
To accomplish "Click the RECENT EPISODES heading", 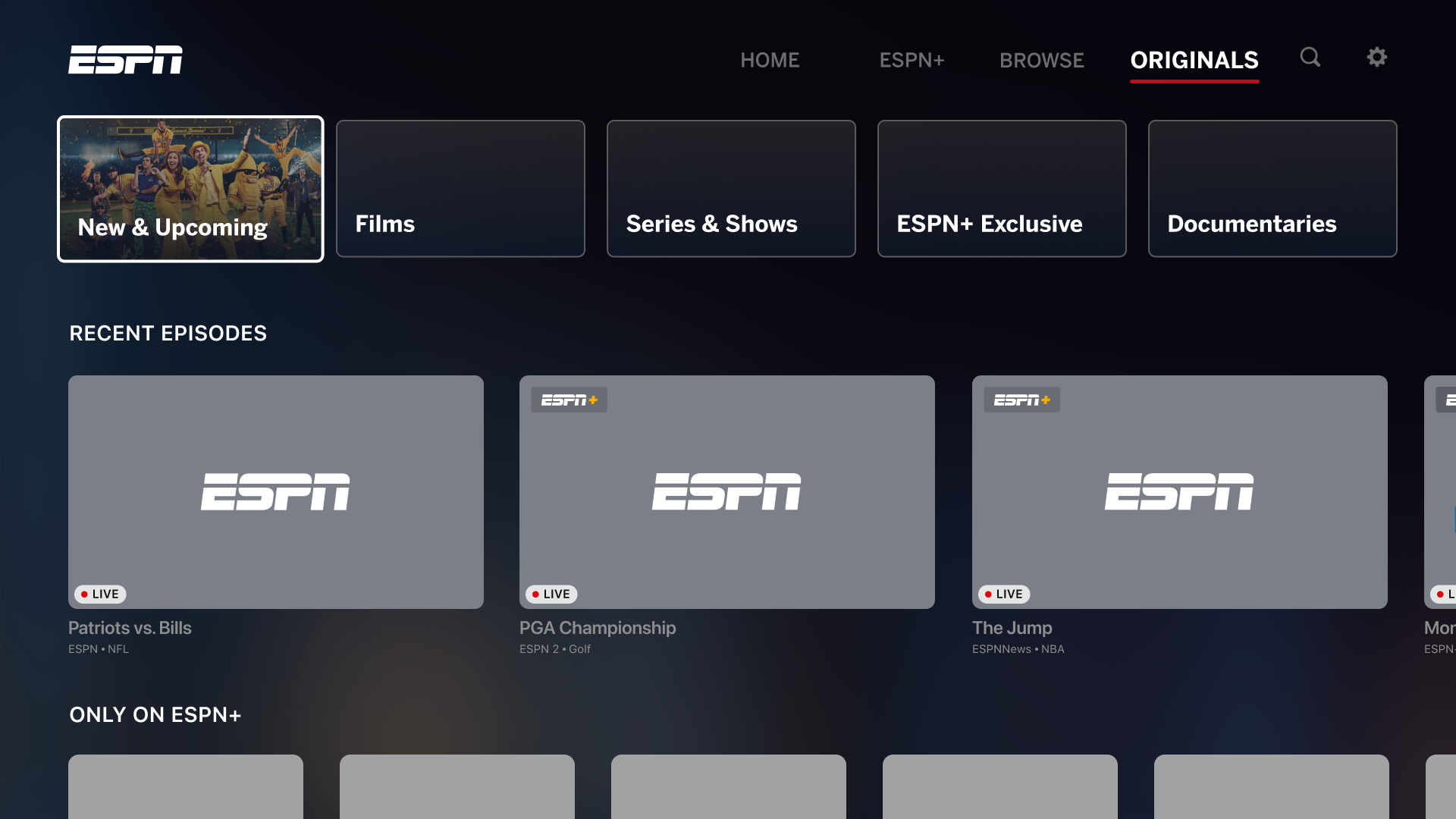I will tap(168, 333).
